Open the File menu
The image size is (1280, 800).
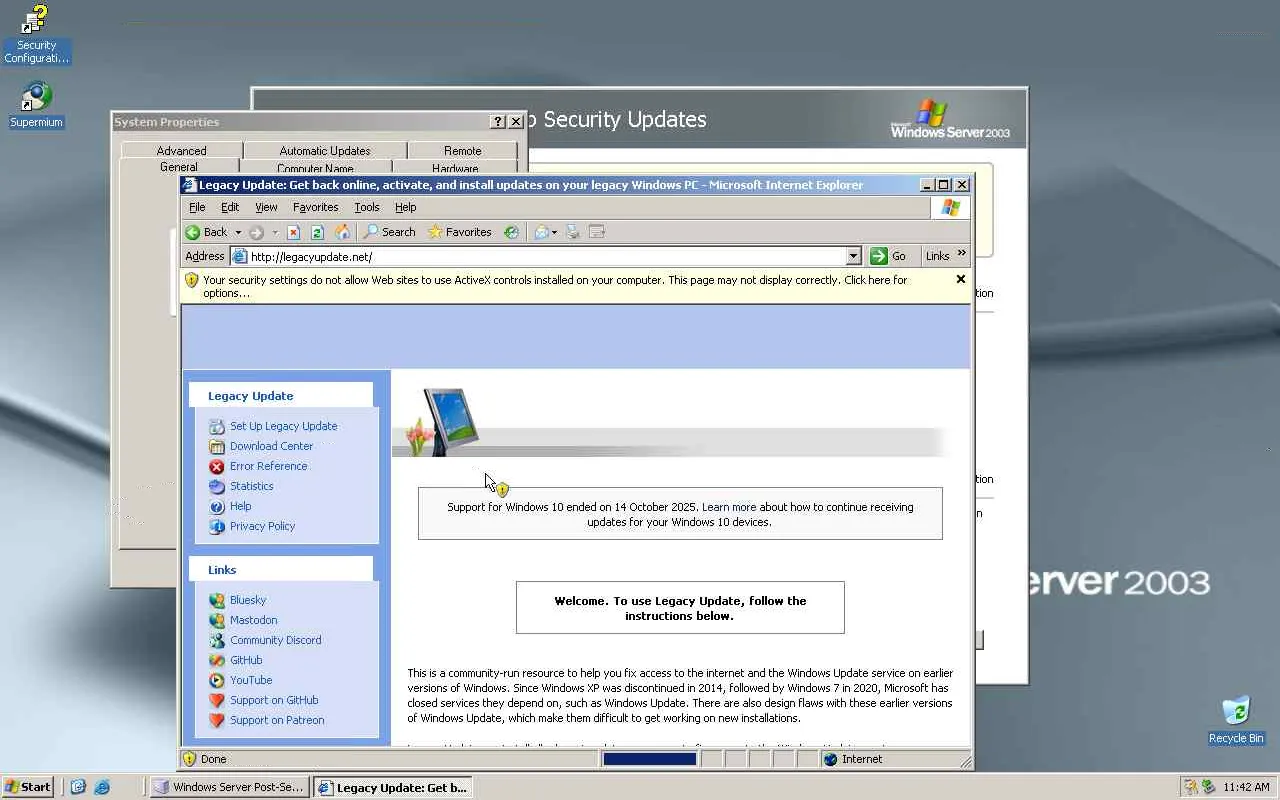[x=197, y=207]
